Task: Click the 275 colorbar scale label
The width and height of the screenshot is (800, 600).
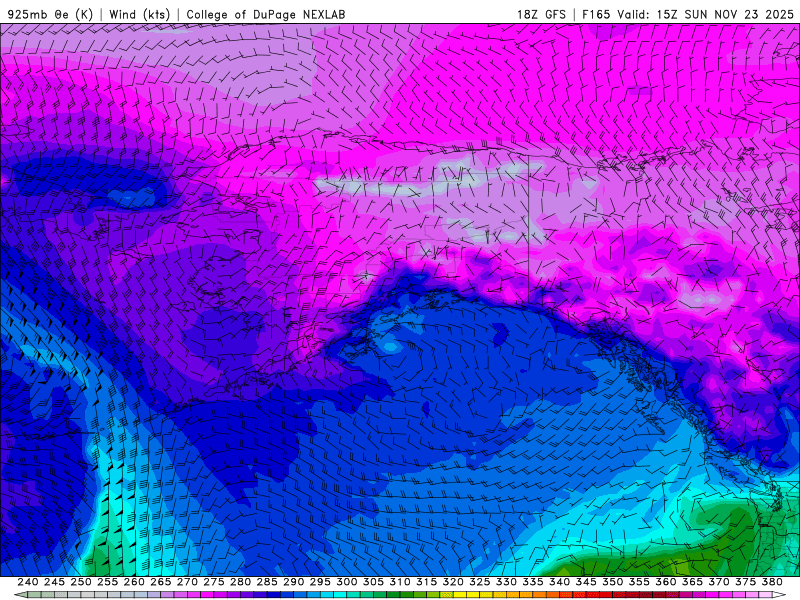Action: tap(214, 582)
